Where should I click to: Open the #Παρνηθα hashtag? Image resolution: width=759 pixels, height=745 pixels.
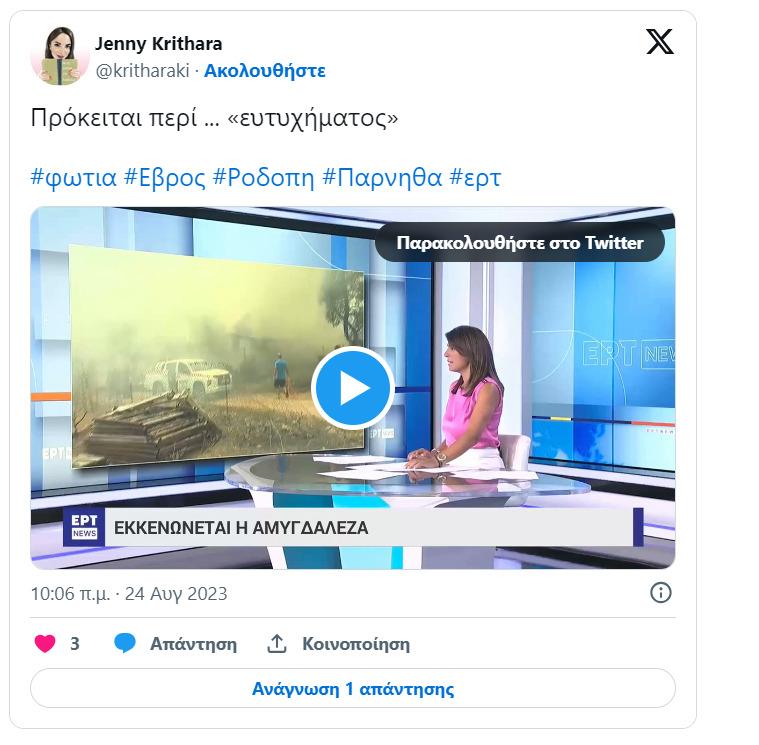click(382, 177)
